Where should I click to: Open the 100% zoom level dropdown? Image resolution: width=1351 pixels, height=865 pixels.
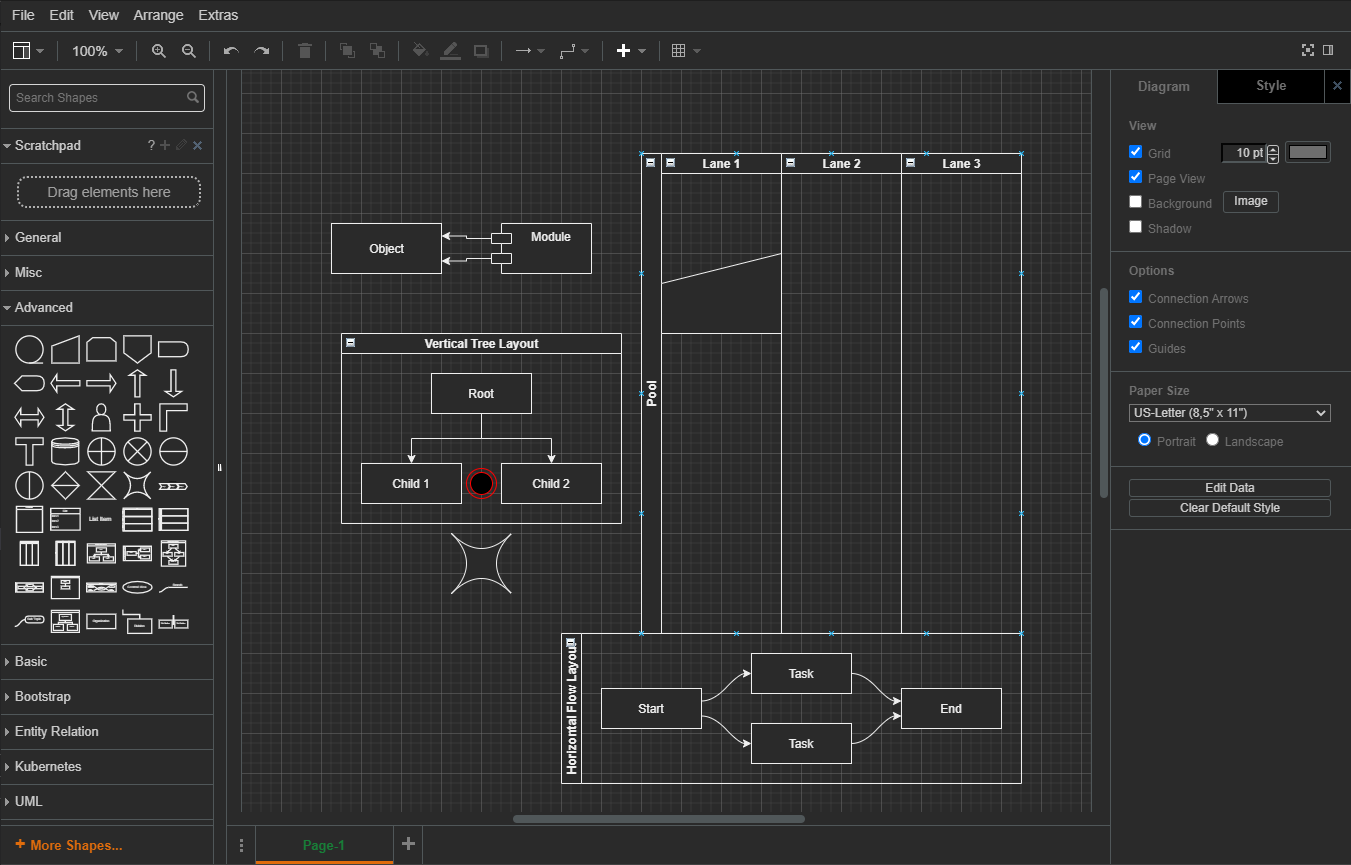coord(97,50)
